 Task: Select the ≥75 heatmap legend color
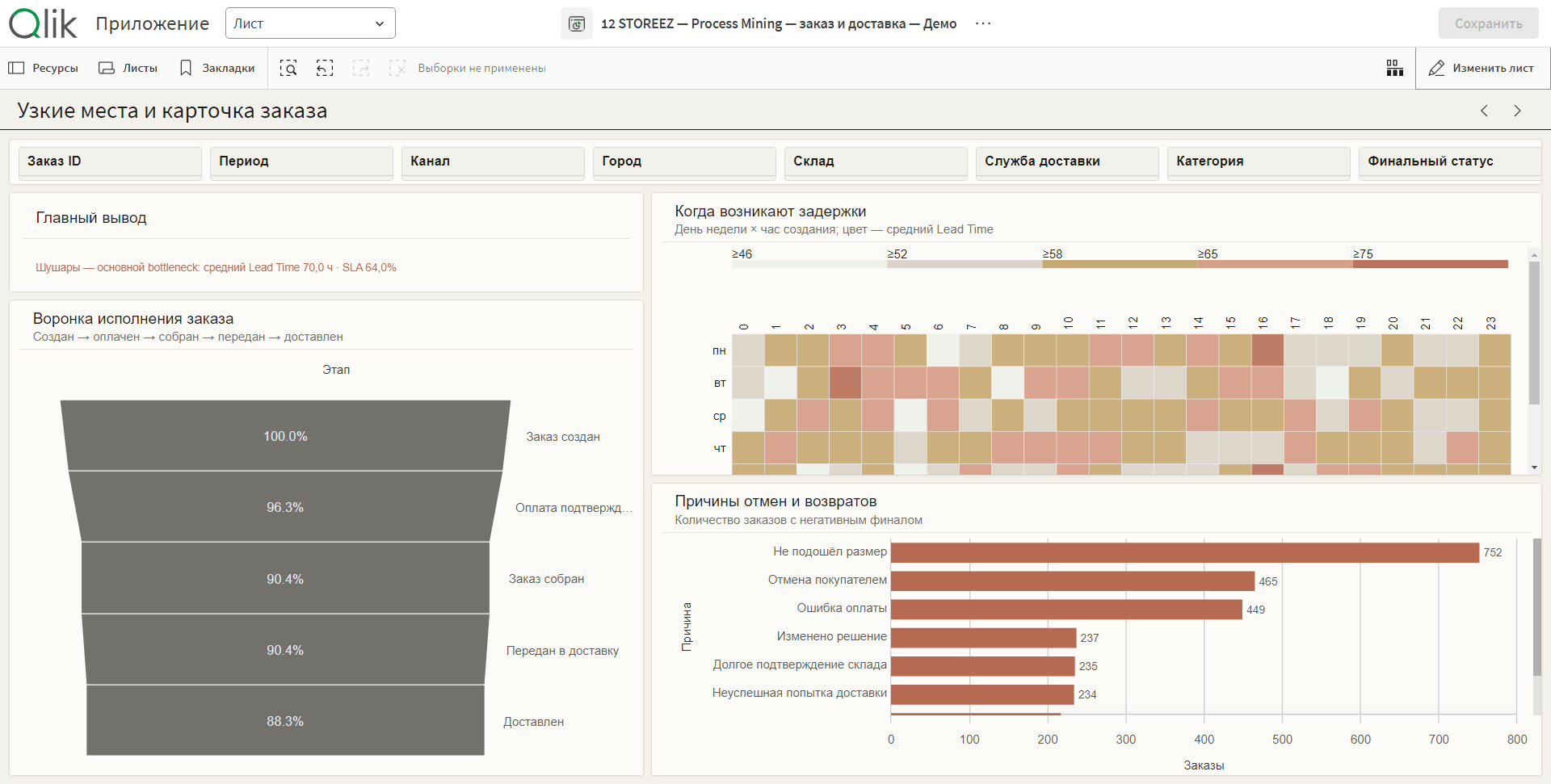pyautogui.click(x=1431, y=264)
